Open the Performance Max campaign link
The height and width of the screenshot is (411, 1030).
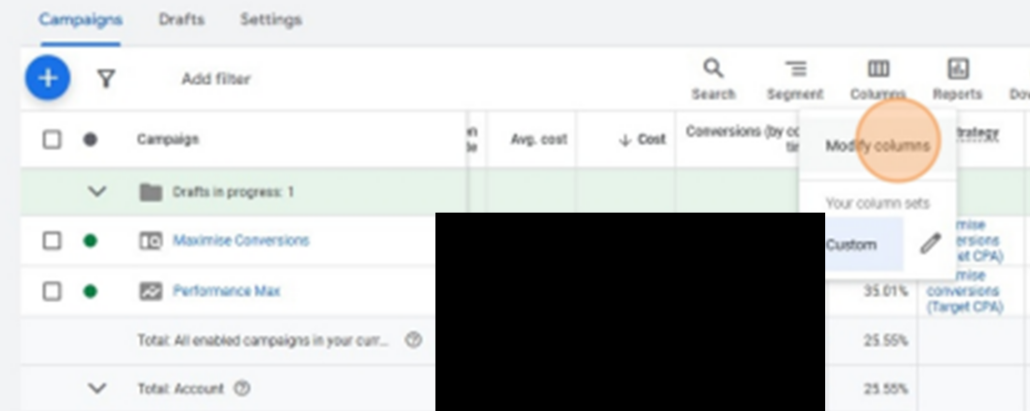[226, 291]
